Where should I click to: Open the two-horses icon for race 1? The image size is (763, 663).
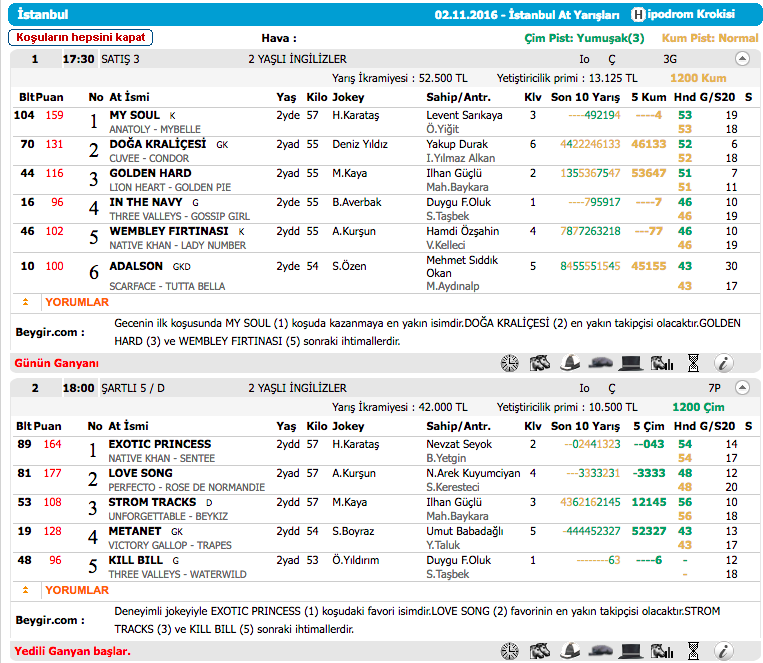[540, 363]
